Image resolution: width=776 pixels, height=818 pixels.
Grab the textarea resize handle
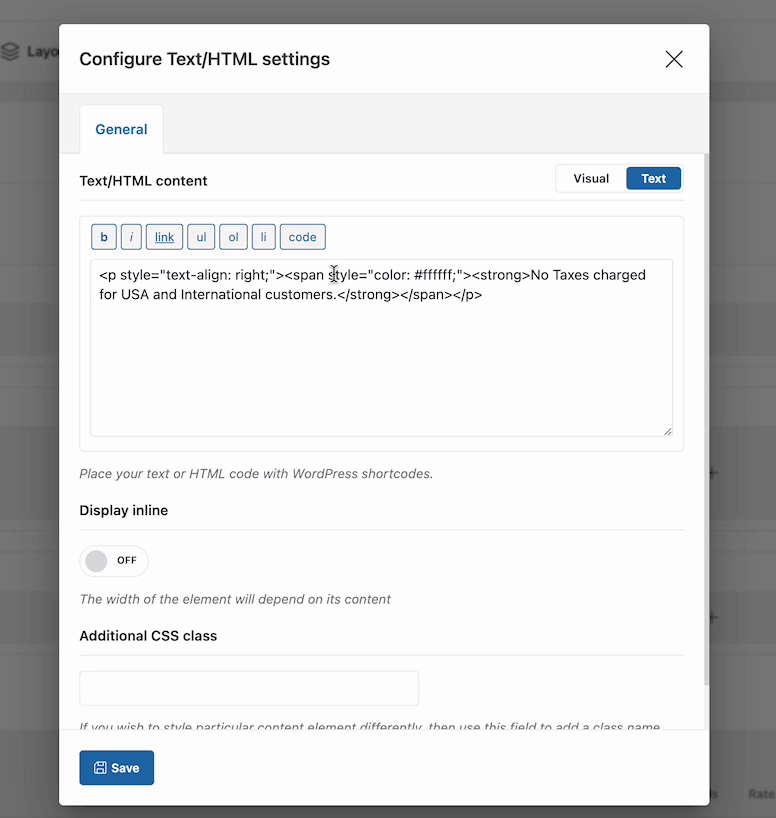point(667,431)
